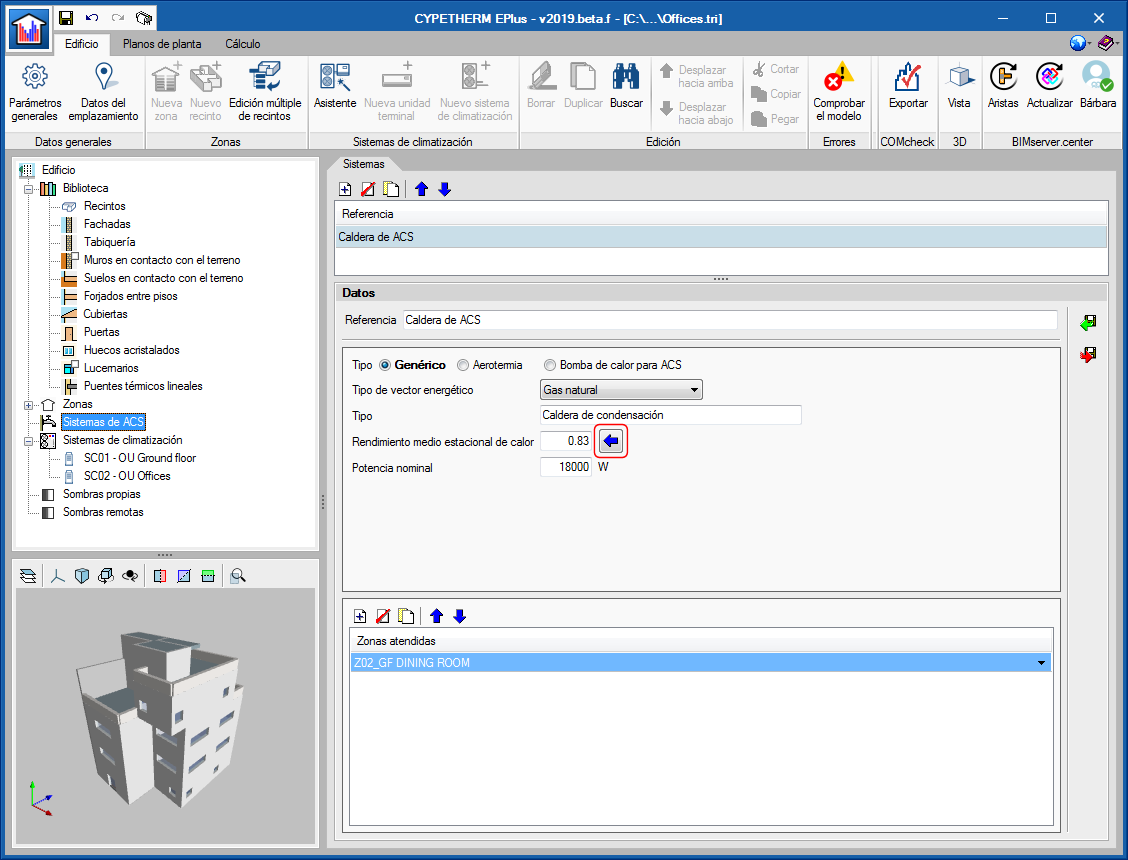Open the layers icon in the 3D viewer toolbar
Image resolution: width=1128 pixels, height=860 pixels.
tap(28, 576)
